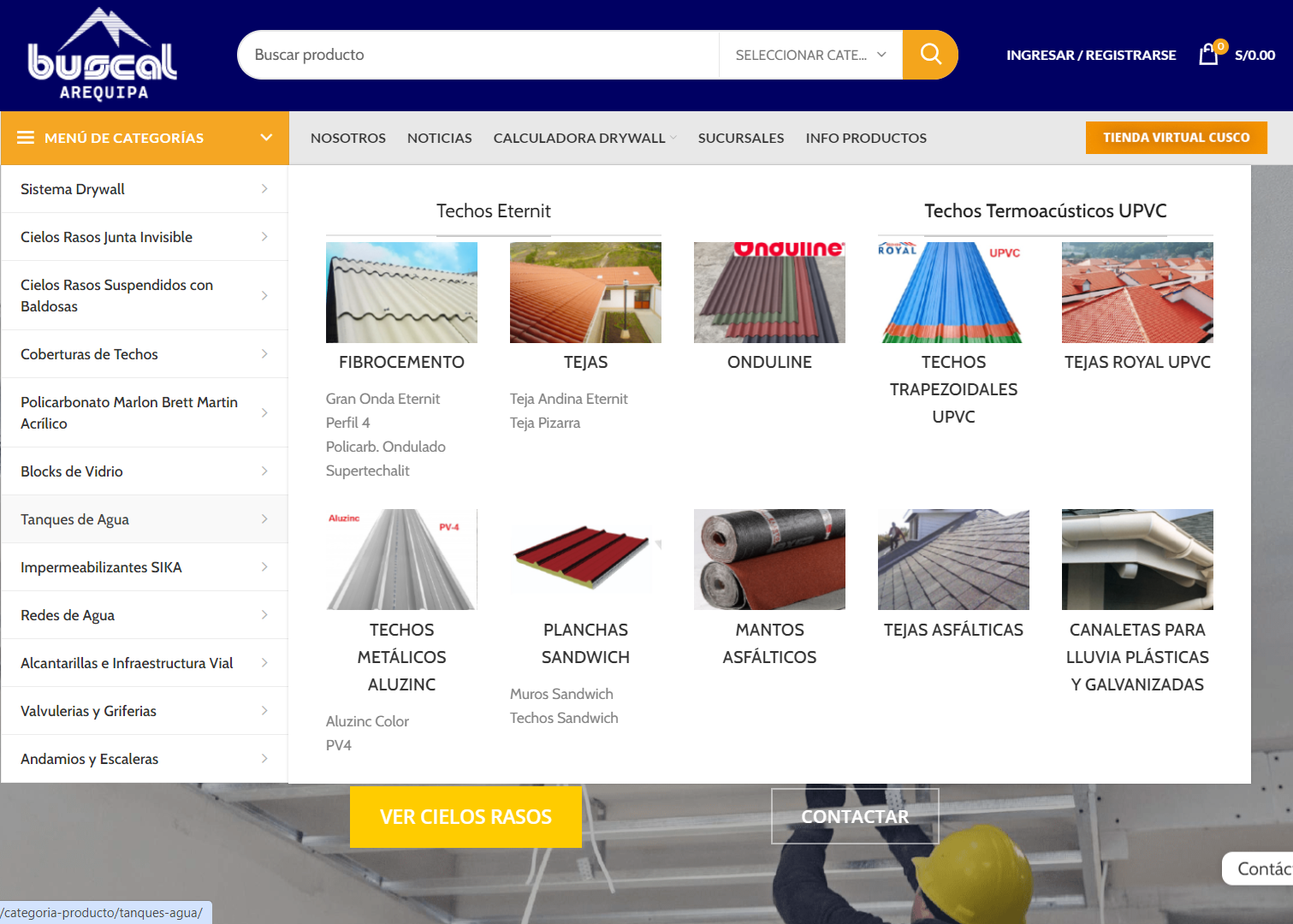This screenshot has width=1293, height=924.
Task: Follow the Teja Andina Eternit link
Action: point(568,399)
